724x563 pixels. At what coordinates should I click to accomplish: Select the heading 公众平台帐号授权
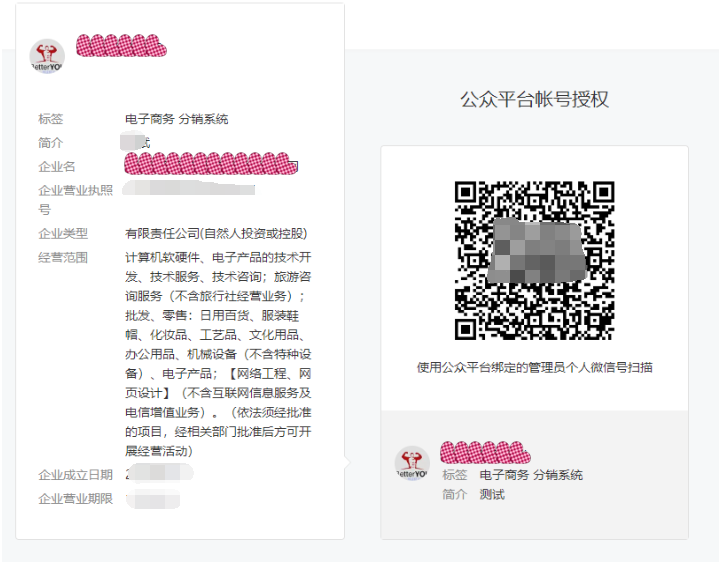coord(534,99)
